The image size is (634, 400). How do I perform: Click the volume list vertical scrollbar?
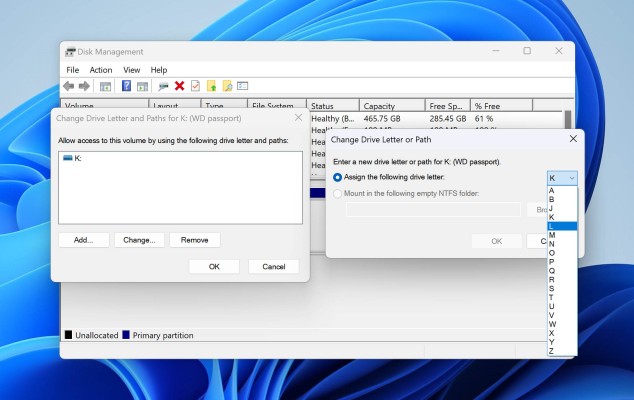click(x=568, y=120)
